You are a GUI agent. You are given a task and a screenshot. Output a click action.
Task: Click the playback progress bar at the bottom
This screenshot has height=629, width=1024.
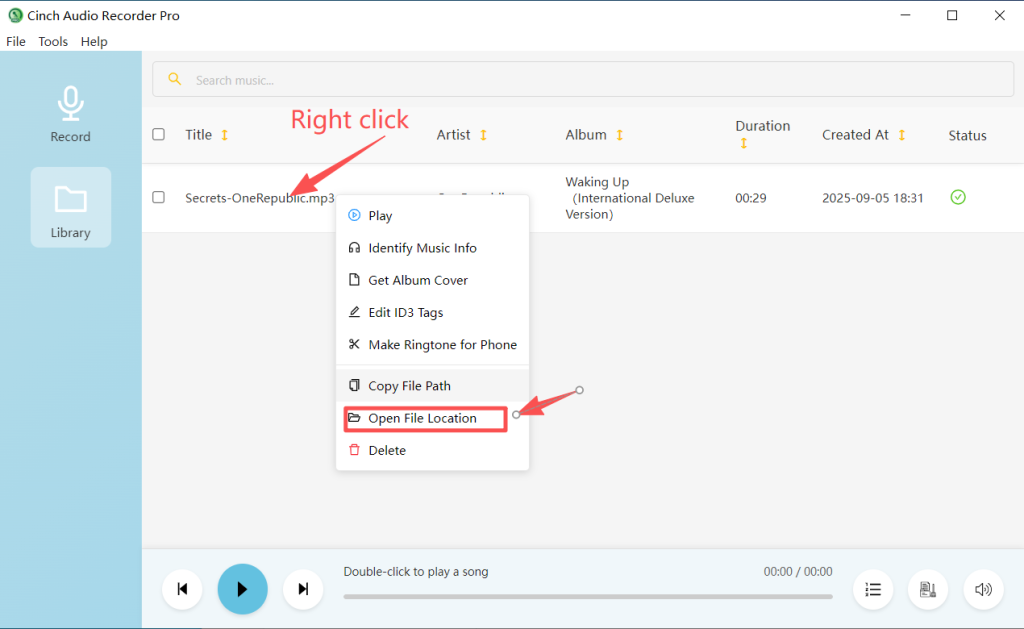point(588,597)
